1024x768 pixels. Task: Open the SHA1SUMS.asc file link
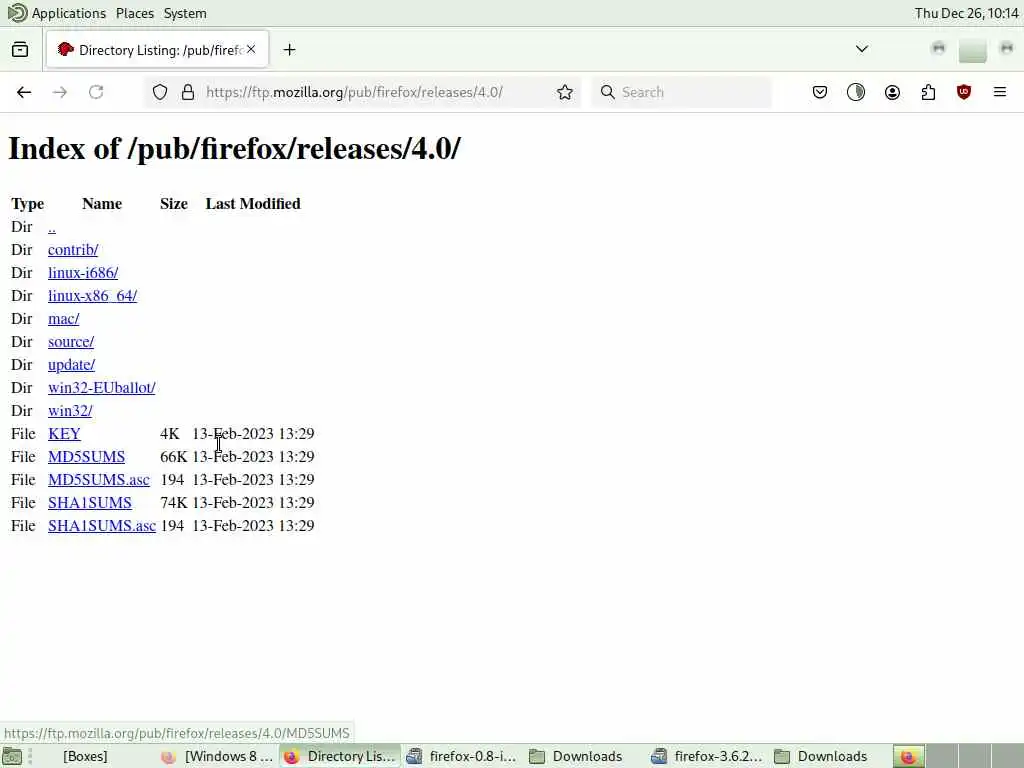pyautogui.click(x=102, y=526)
